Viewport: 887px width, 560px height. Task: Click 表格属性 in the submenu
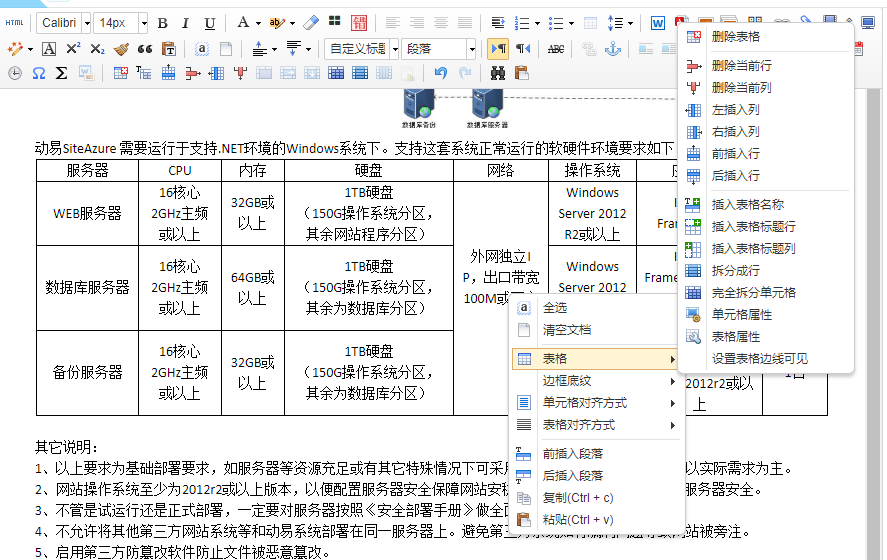point(735,336)
